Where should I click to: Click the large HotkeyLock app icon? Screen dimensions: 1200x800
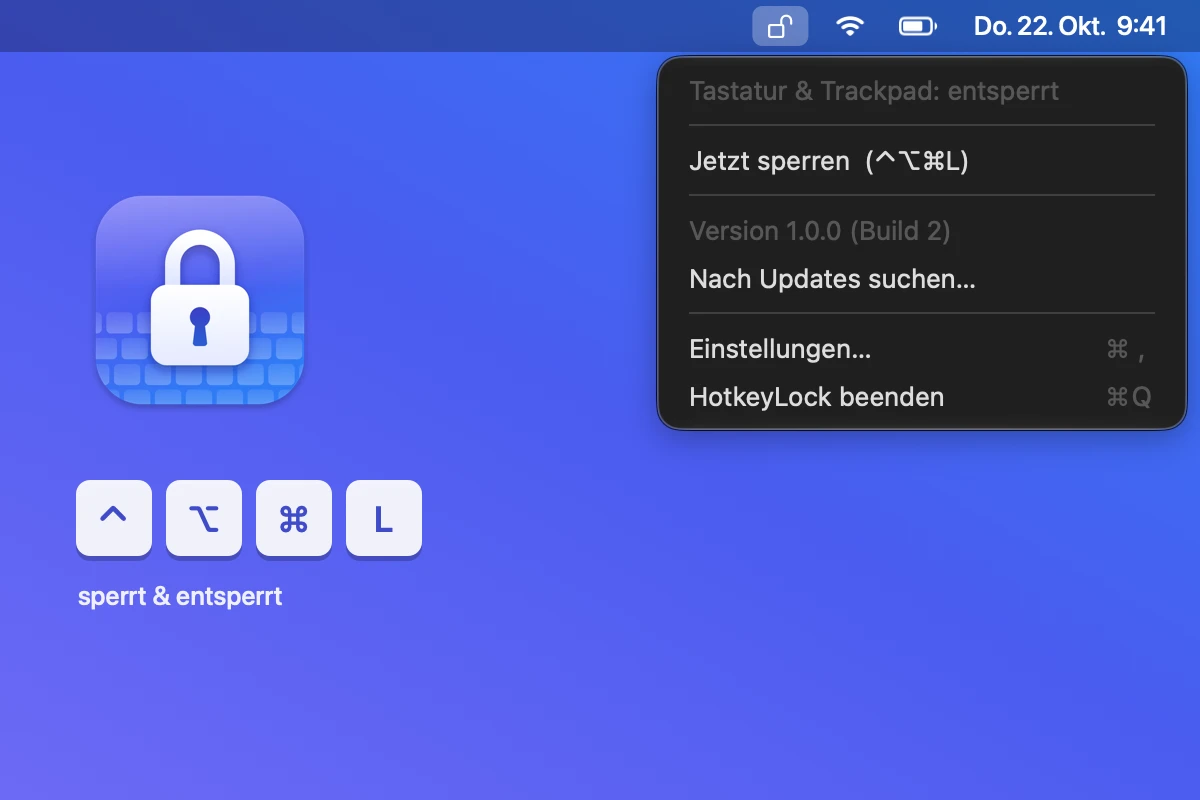click(x=200, y=300)
